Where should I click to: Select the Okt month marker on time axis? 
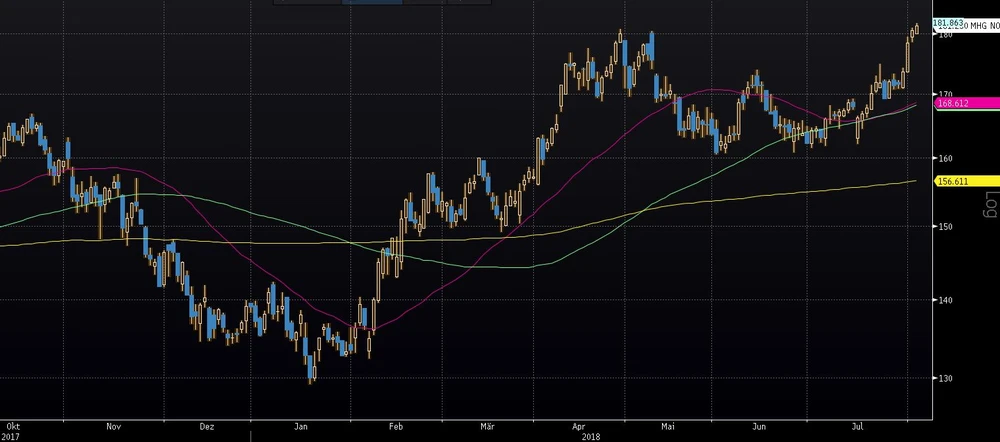[10, 425]
